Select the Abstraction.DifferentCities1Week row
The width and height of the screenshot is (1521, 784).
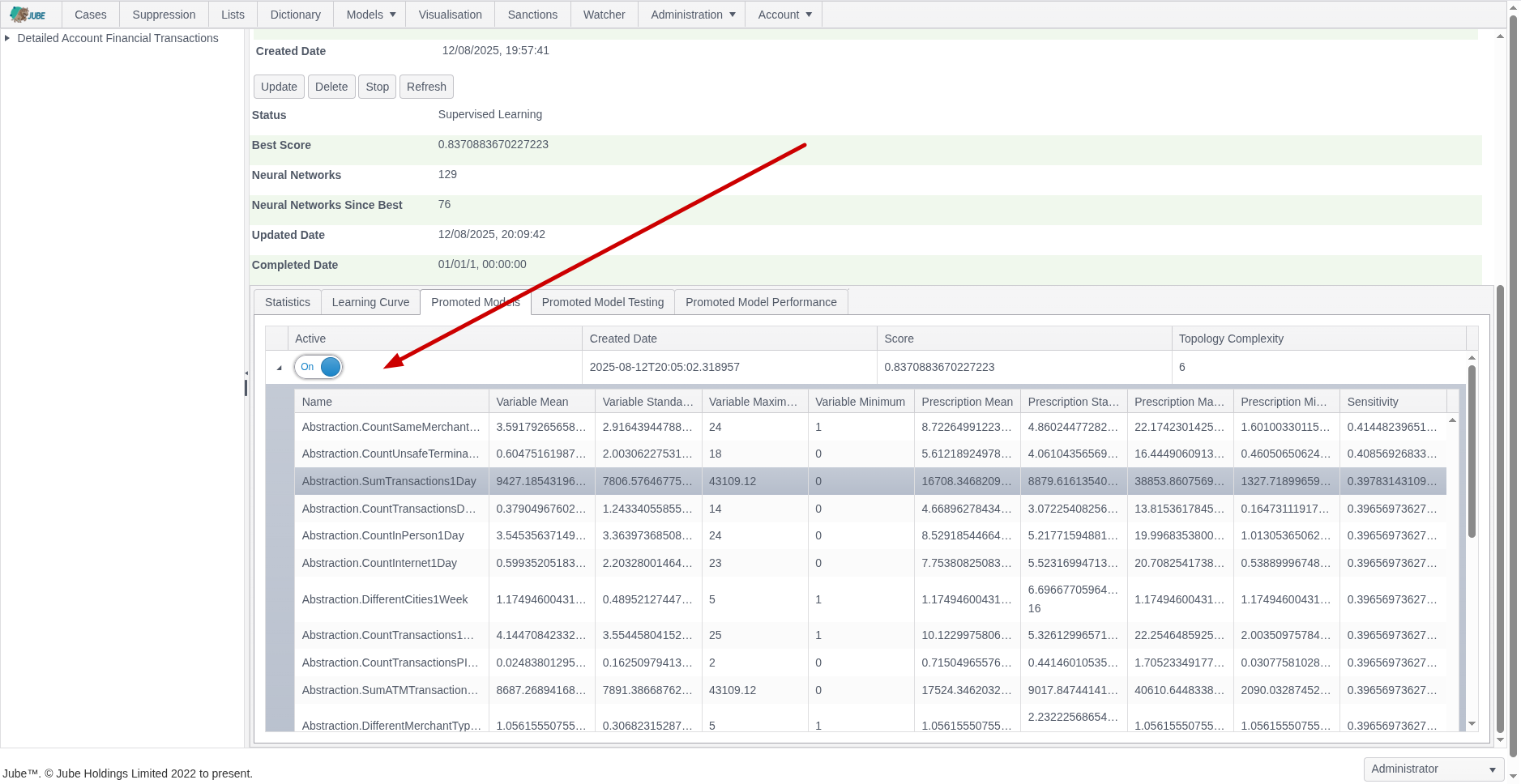tap(870, 599)
